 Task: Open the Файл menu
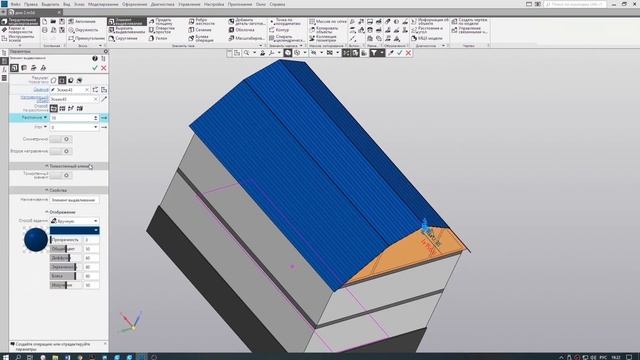pos(16,4)
